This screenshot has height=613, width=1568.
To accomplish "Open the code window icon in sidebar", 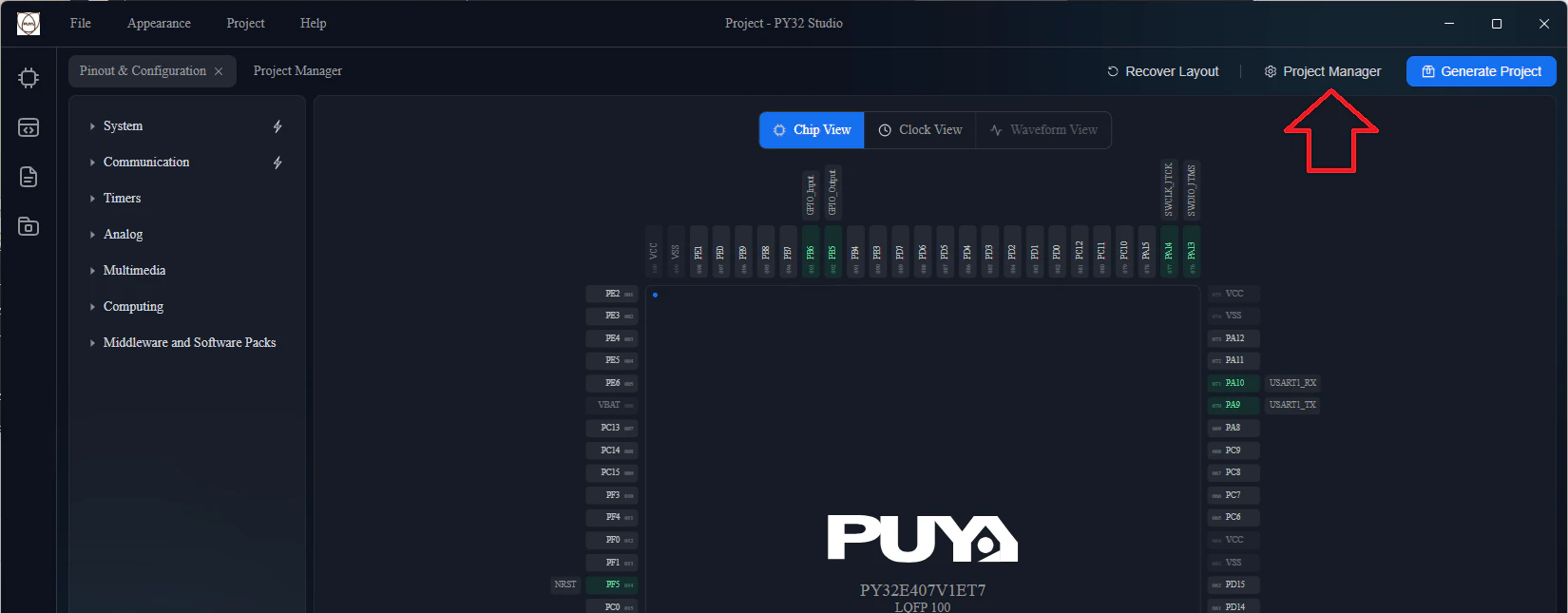I will (29, 127).
